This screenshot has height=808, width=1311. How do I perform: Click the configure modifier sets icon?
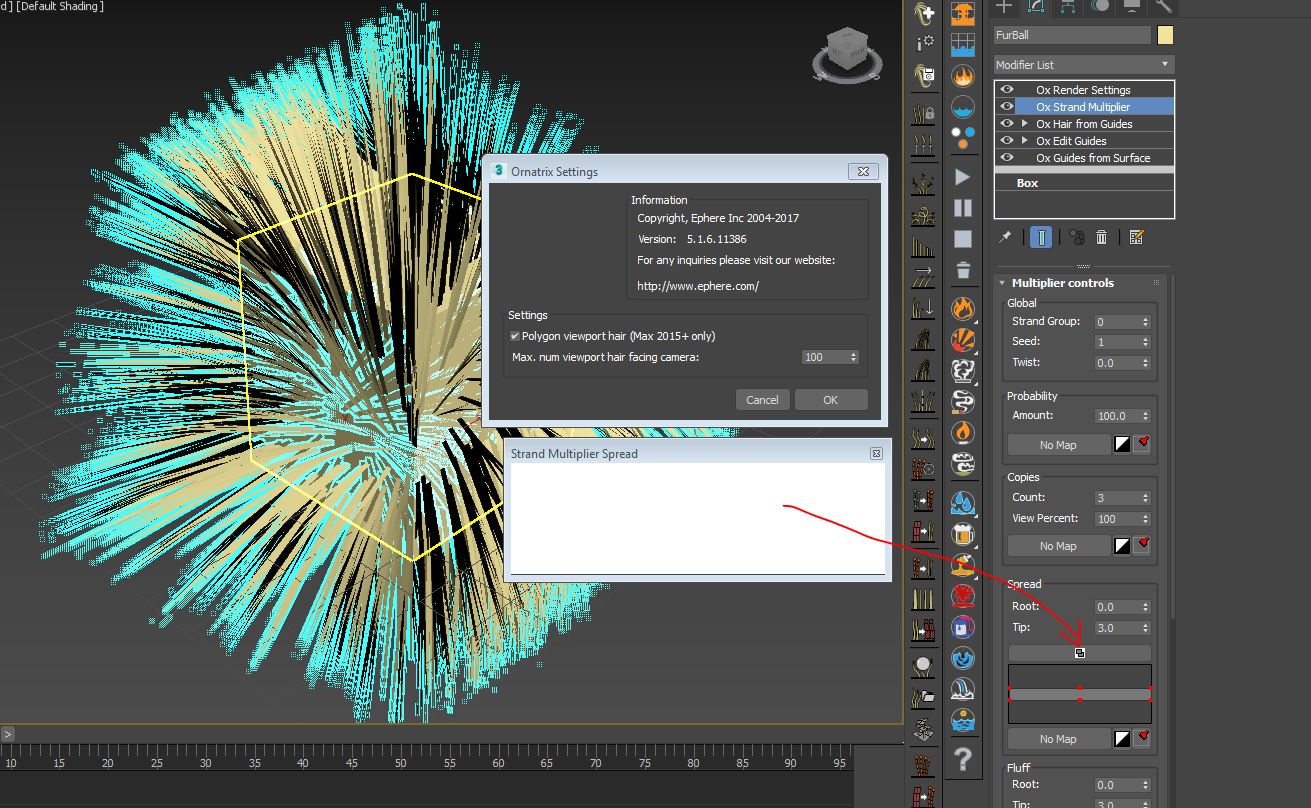(1136, 237)
